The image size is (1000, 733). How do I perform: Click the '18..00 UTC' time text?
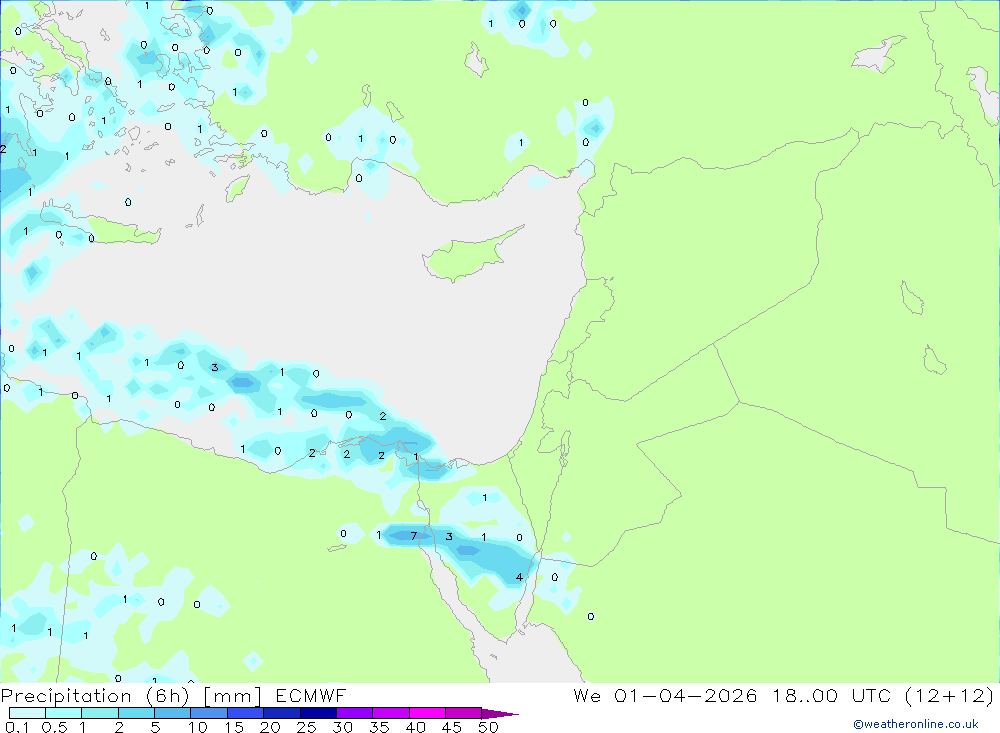click(x=831, y=695)
